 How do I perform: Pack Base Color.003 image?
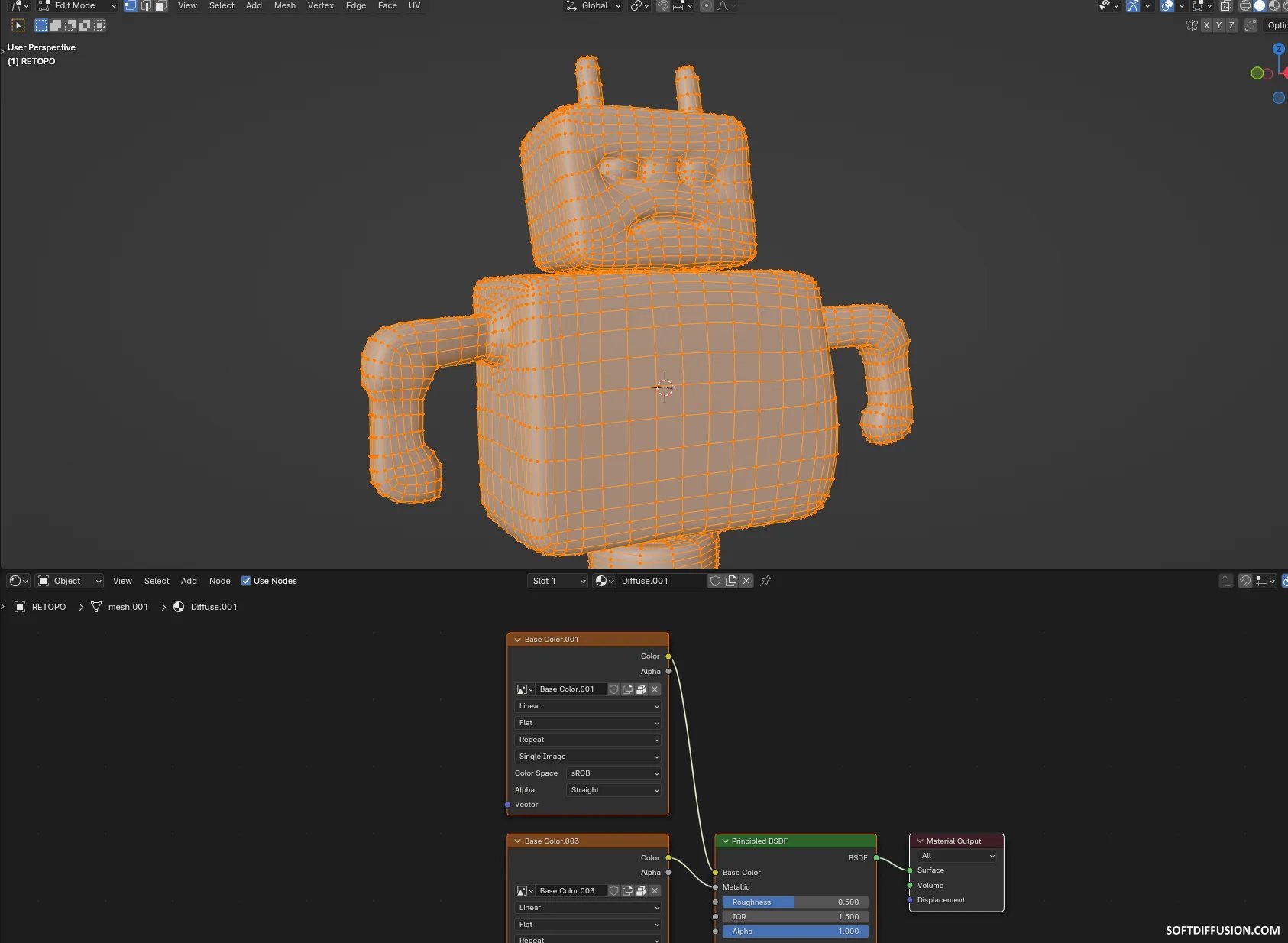click(641, 891)
